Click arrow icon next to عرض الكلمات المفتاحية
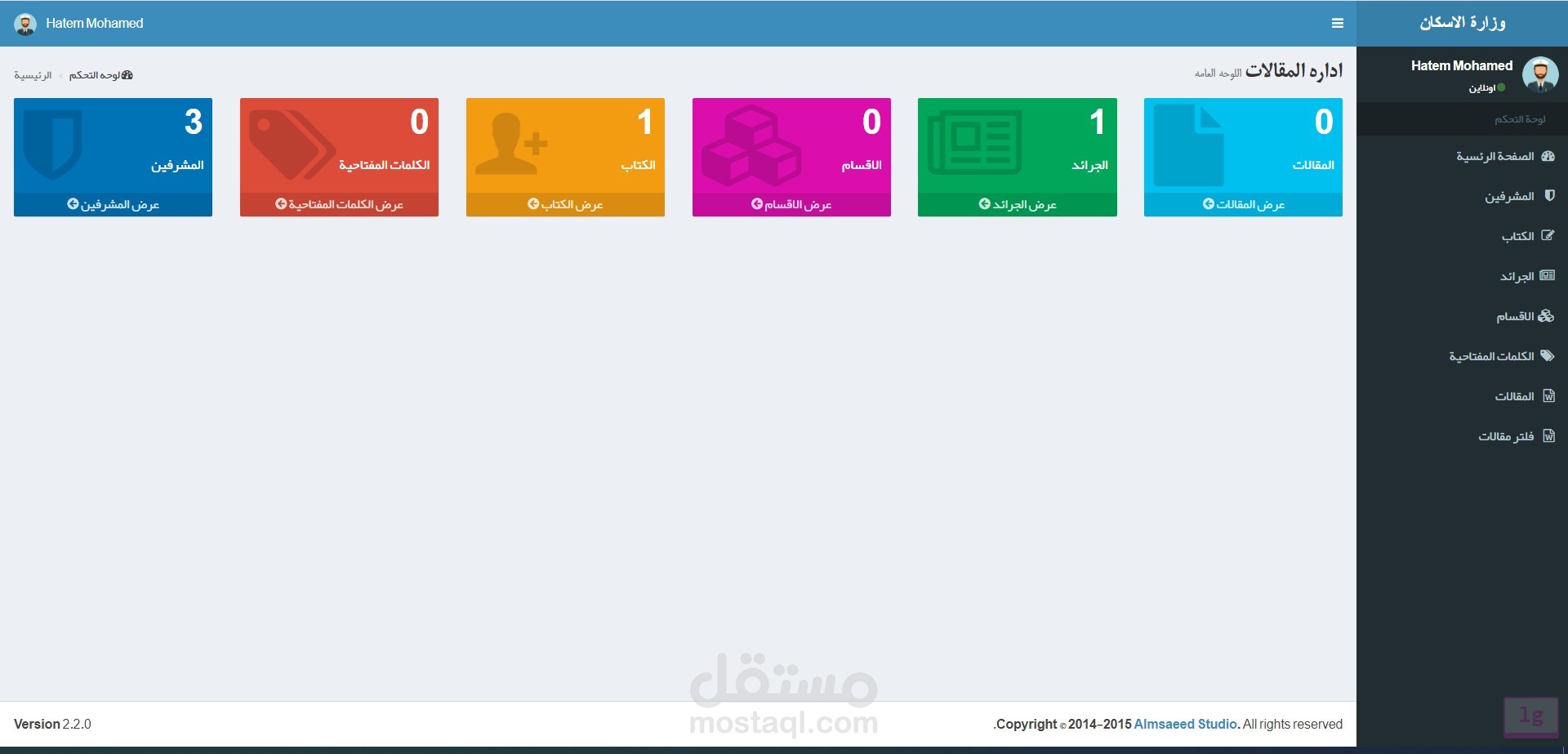Viewport: 1568px width, 754px height. pos(281,203)
